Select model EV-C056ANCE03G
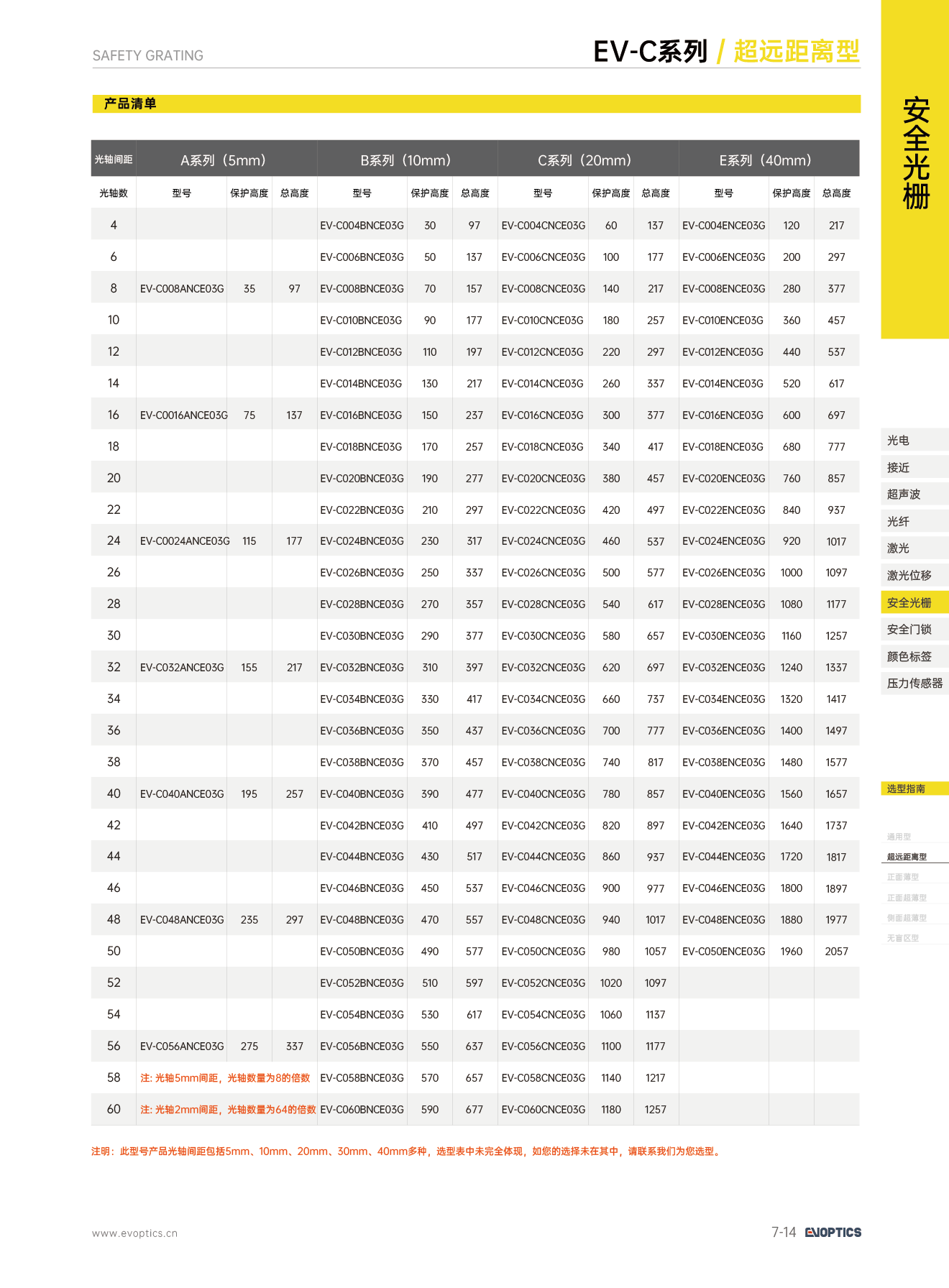Image resolution: width=949 pixels, height=1288 pixels. point(182,1046)
